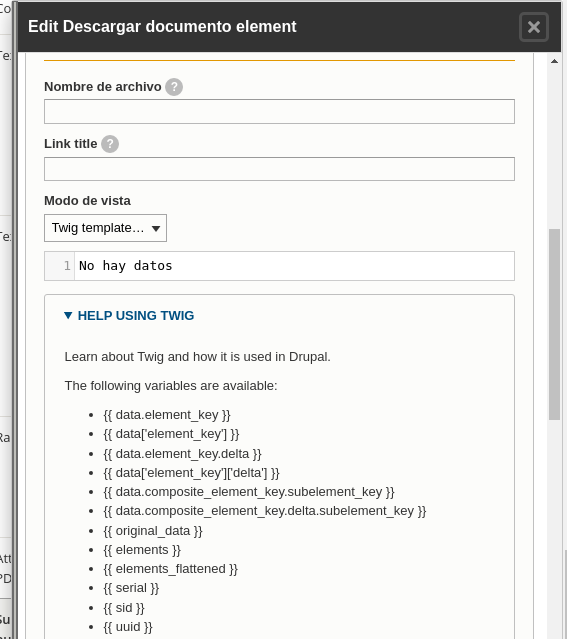
Task: Collapse the HELP USING TWIG section
Action: [x=129, y=315]
